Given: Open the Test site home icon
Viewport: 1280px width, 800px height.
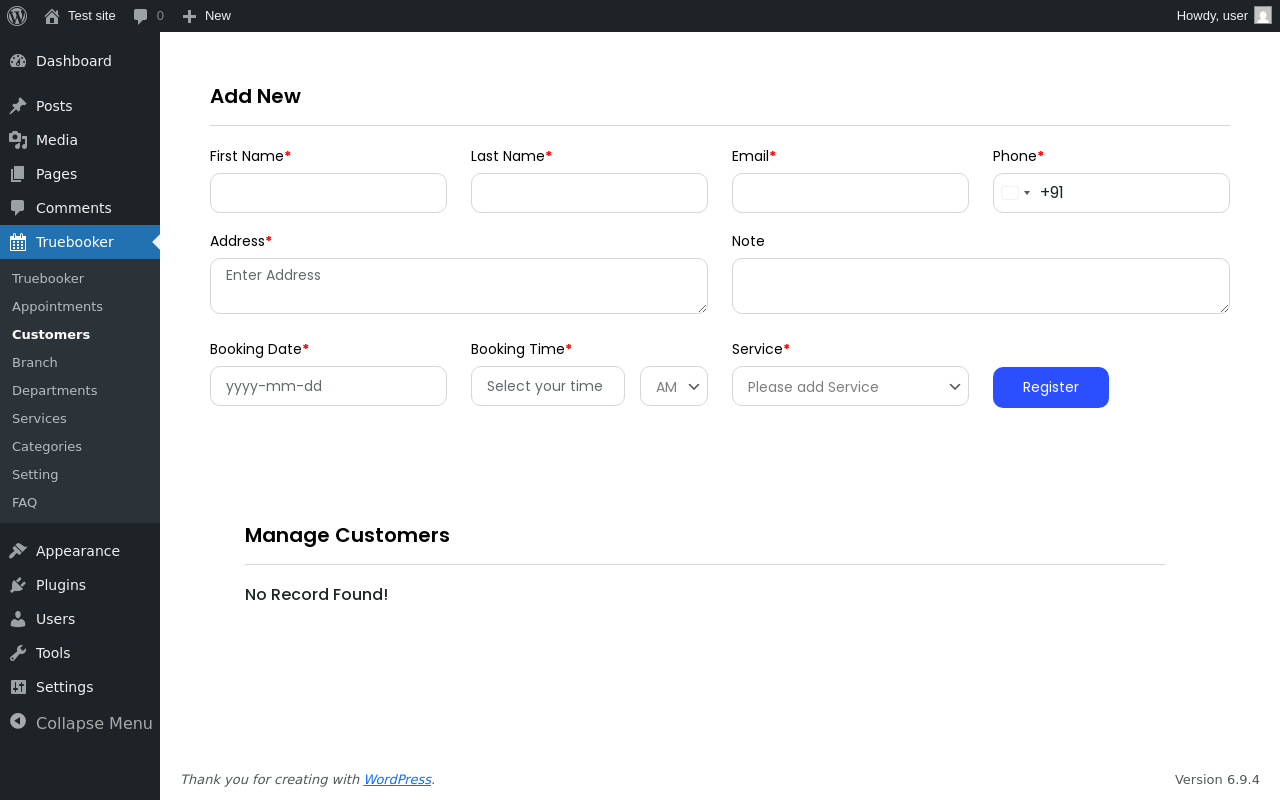Looking at the screenshot, I should pos(52,16).
